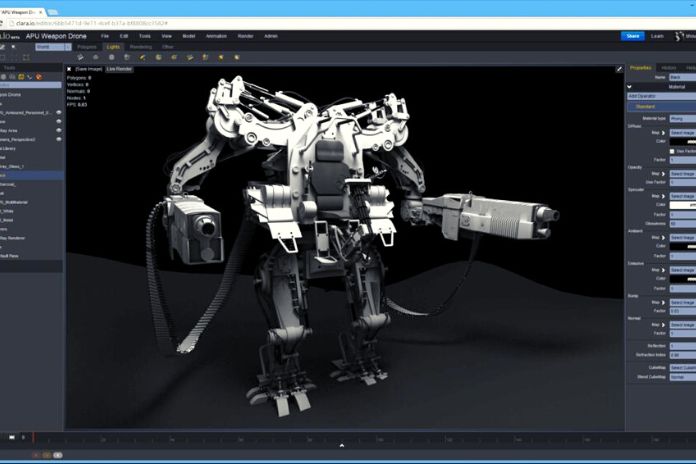The height and width of the screenshot is (464, 696).
Task: Click the Add Operator bar
Action: 661,96
